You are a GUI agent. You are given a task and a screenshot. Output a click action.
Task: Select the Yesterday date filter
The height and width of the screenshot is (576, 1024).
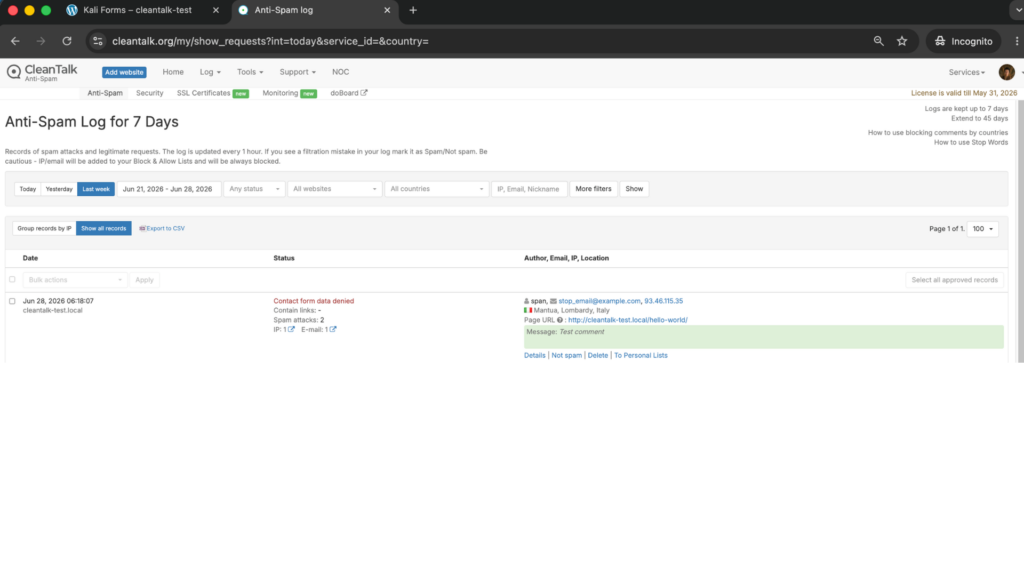click(59, 189)
